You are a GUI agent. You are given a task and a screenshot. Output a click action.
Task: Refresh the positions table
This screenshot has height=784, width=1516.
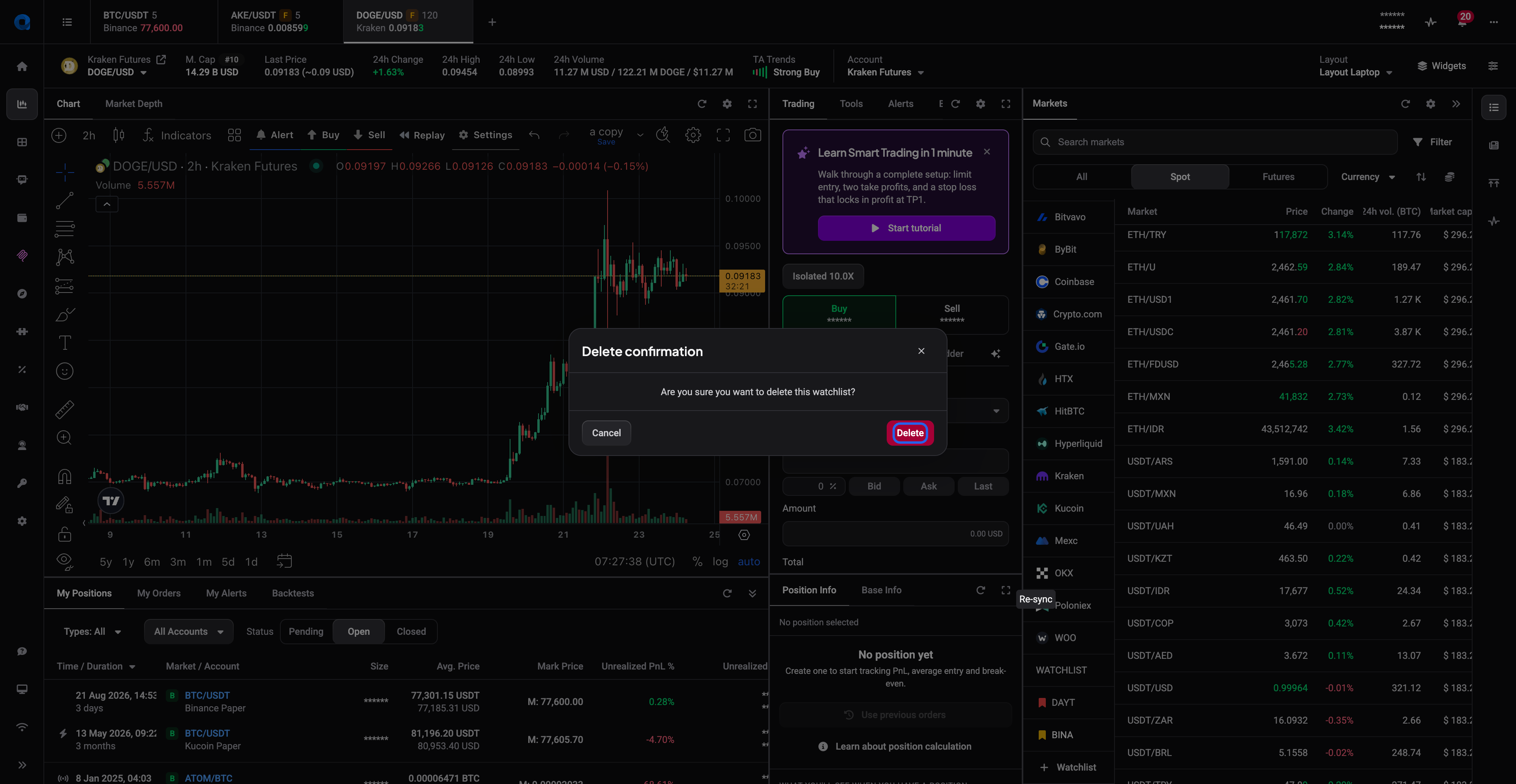point(727,593)
